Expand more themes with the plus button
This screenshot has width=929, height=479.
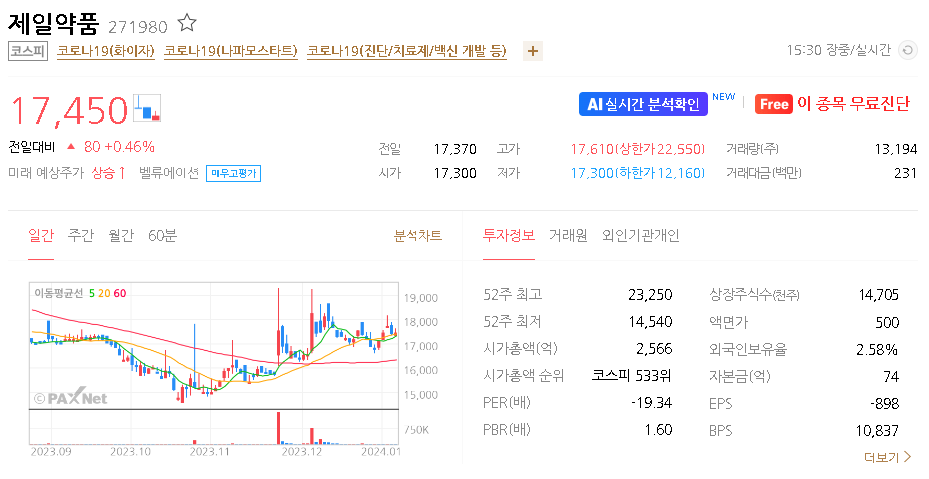pyautogui.click(x=533, y=51)
